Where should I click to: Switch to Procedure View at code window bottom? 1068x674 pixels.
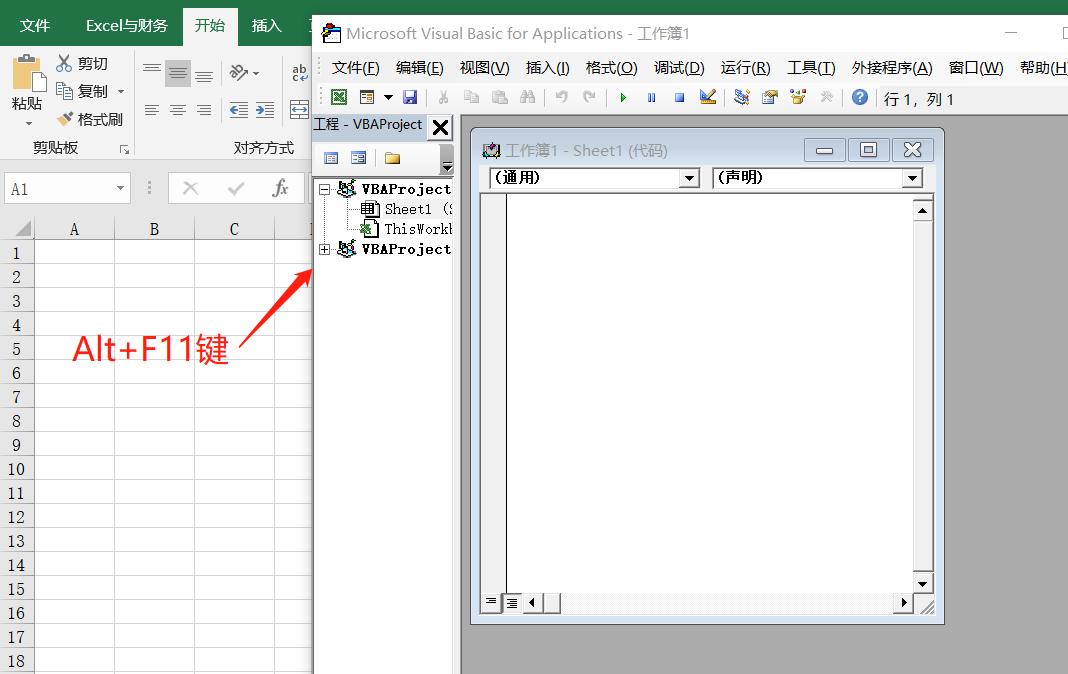point(490,602)
